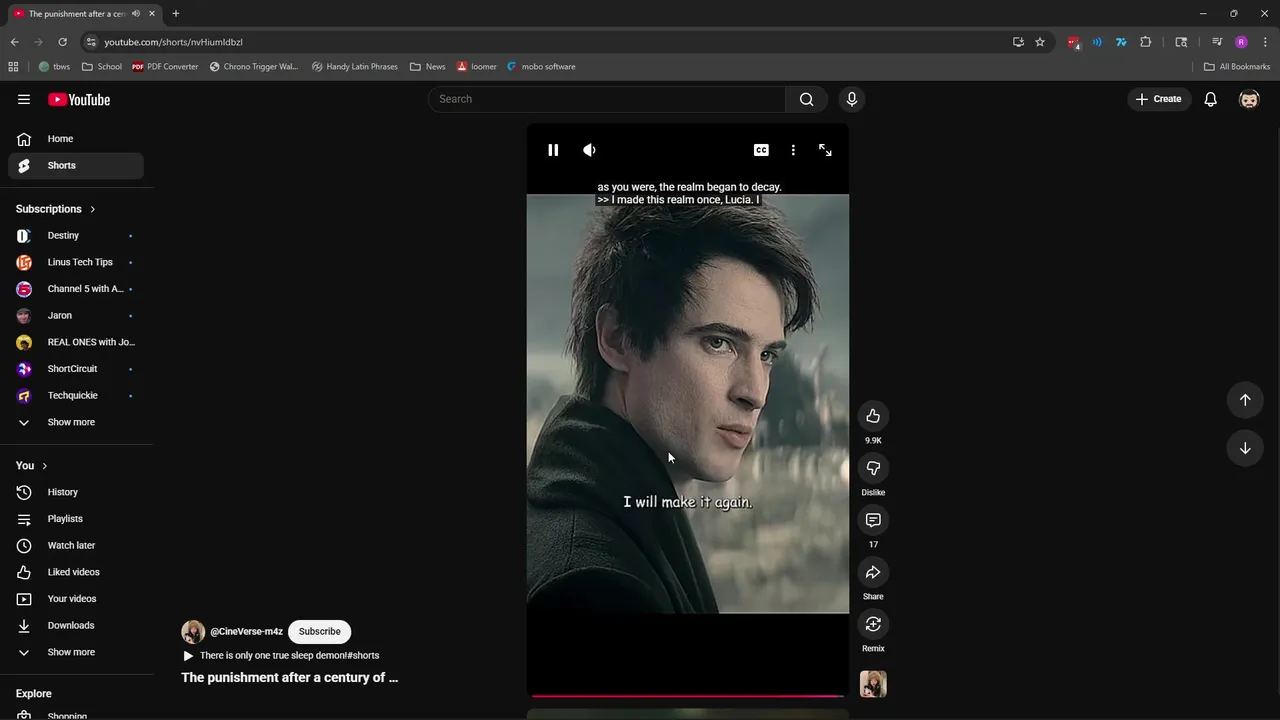Mute the tab via its speaker icon
Viewport: 1280px width, 720px height.
(x=136, y=14)
